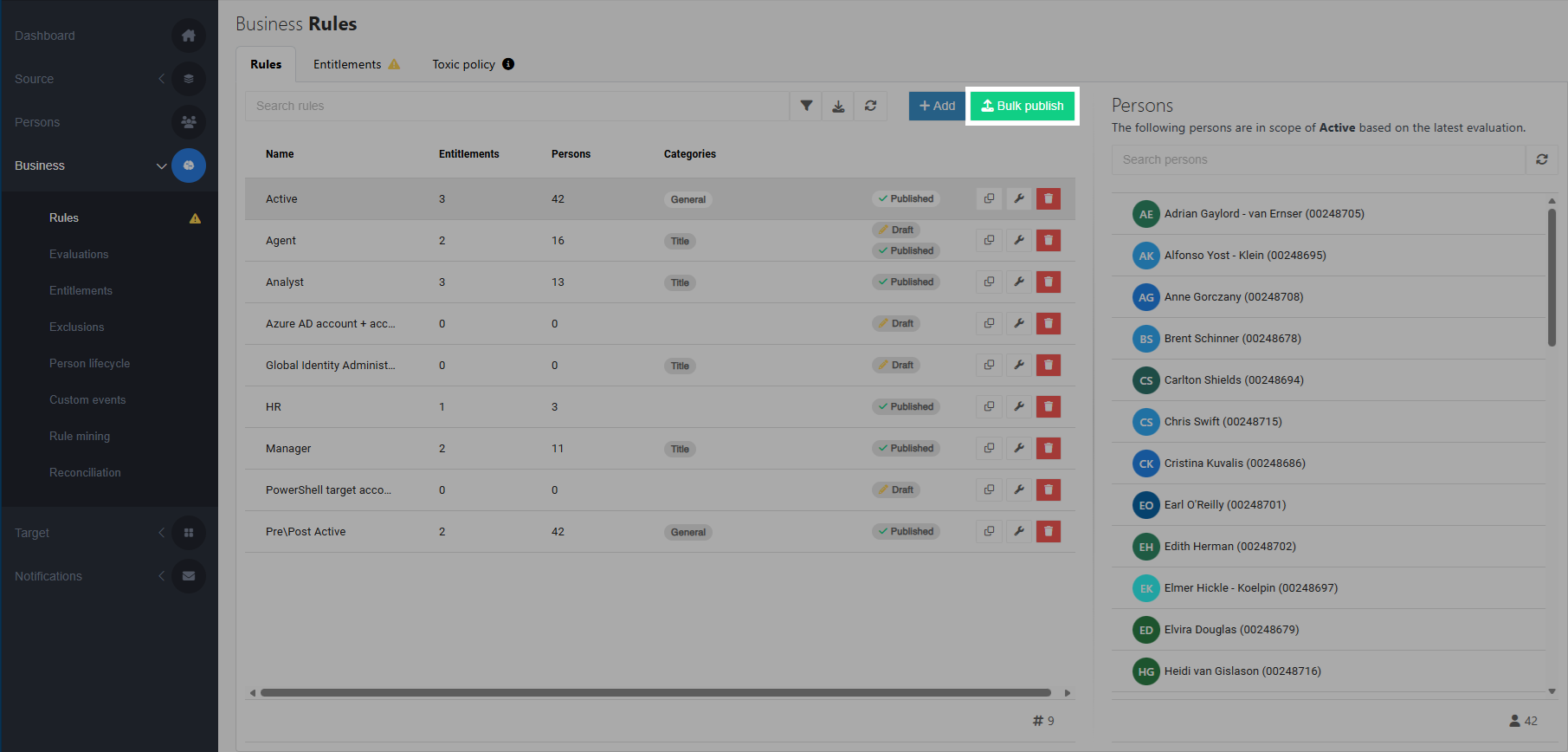Open Rule mining in the sidebar

[80, 436]
